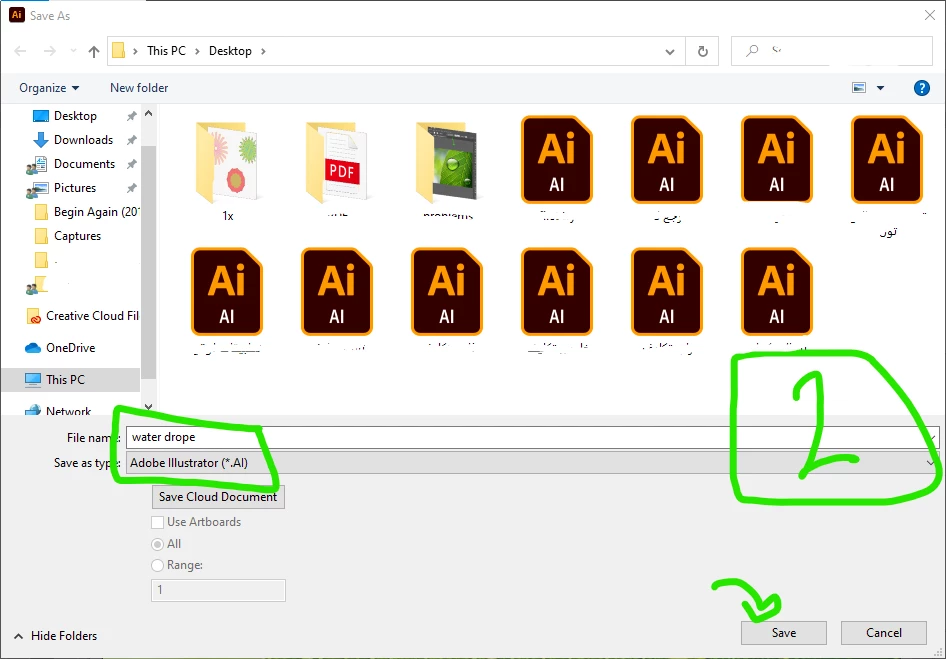Click the Forward navigation arrow
The width and height of the screenshot is (946, 659).
49,51
